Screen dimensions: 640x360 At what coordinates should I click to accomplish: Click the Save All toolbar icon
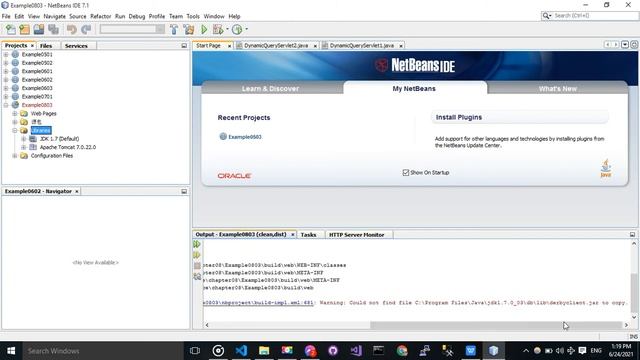pyautogui.click(x=53, y=29)
